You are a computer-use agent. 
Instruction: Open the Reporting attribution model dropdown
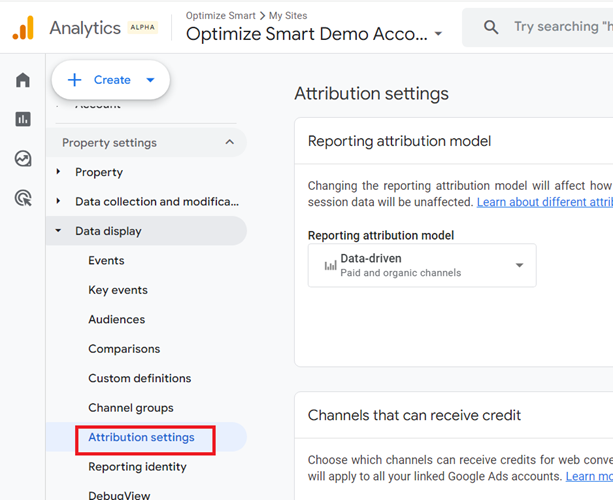pyautogui.click(x=422, y=265)
